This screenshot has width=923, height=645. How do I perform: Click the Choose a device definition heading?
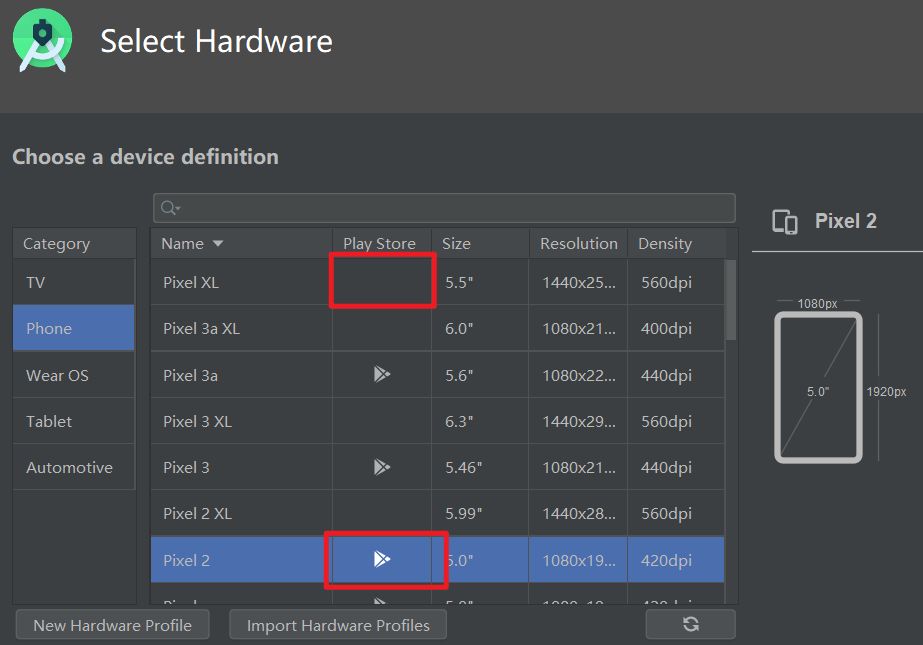coord(145,157)
